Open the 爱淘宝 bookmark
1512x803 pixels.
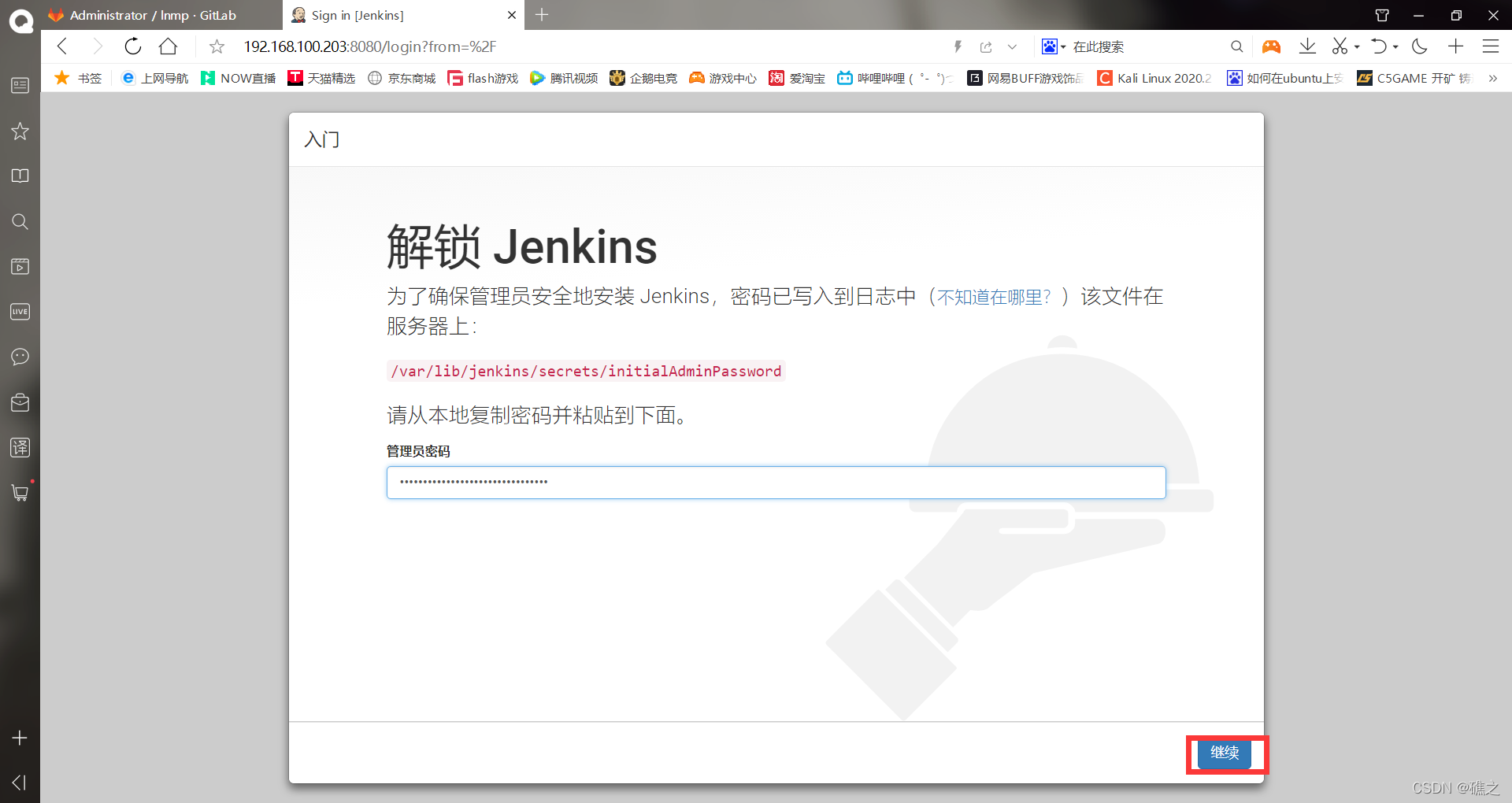click(x=798, y=78)
